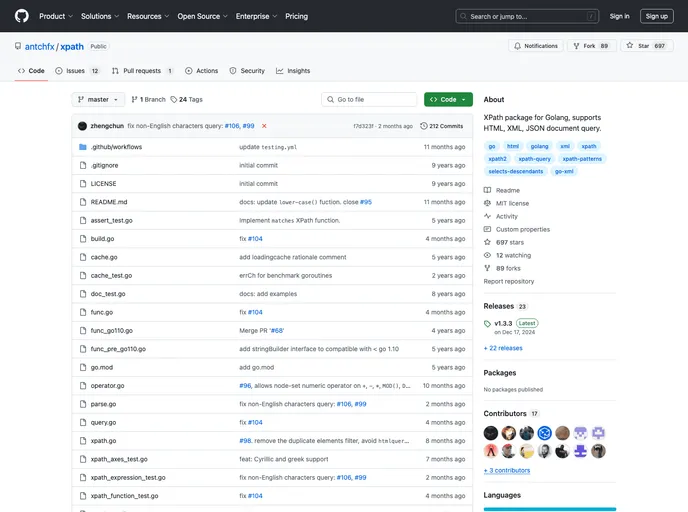Open the GitHub home logo

pos(22,16)
